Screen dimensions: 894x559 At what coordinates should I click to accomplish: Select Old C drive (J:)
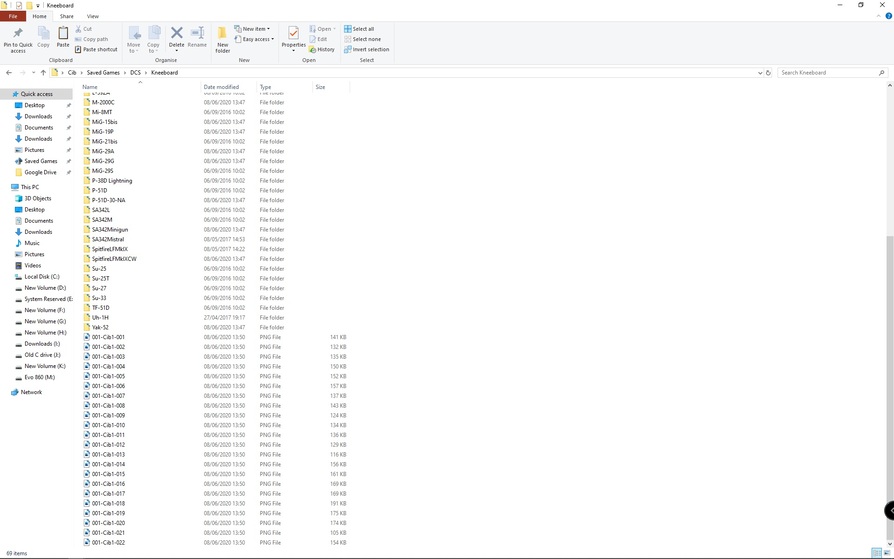pyautogui.click(x=42, y=355)
